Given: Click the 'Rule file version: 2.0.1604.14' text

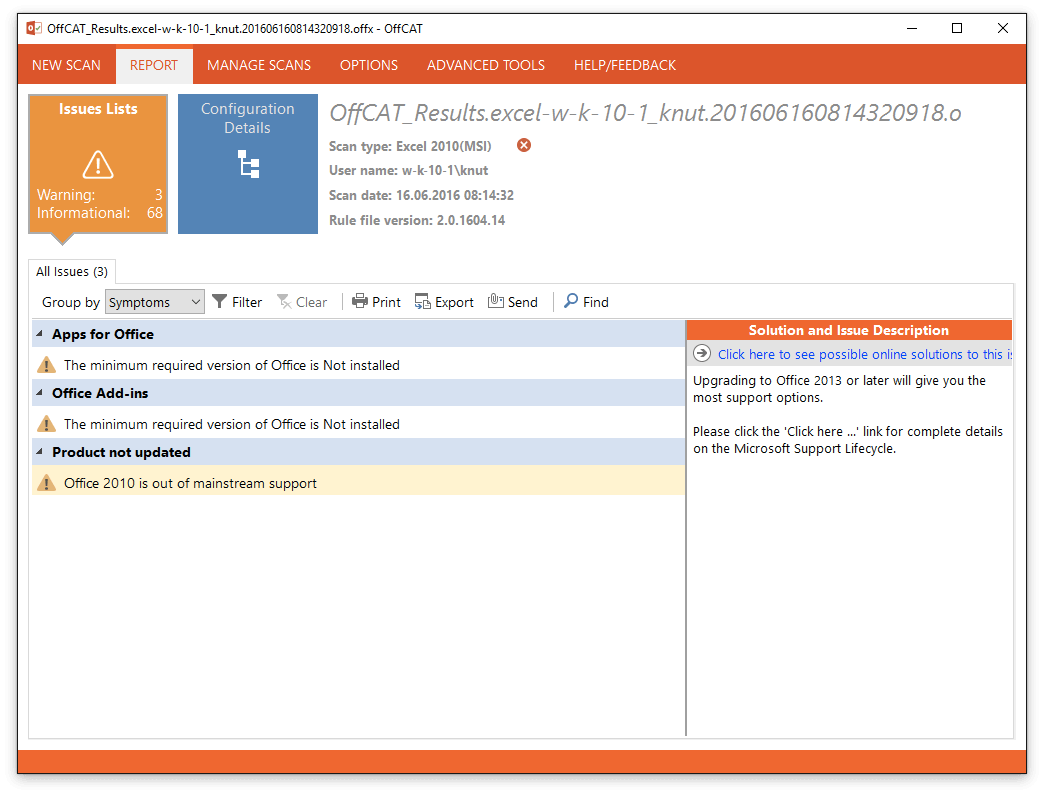Looking at the screenshot, I should click(x=417, y=220).
